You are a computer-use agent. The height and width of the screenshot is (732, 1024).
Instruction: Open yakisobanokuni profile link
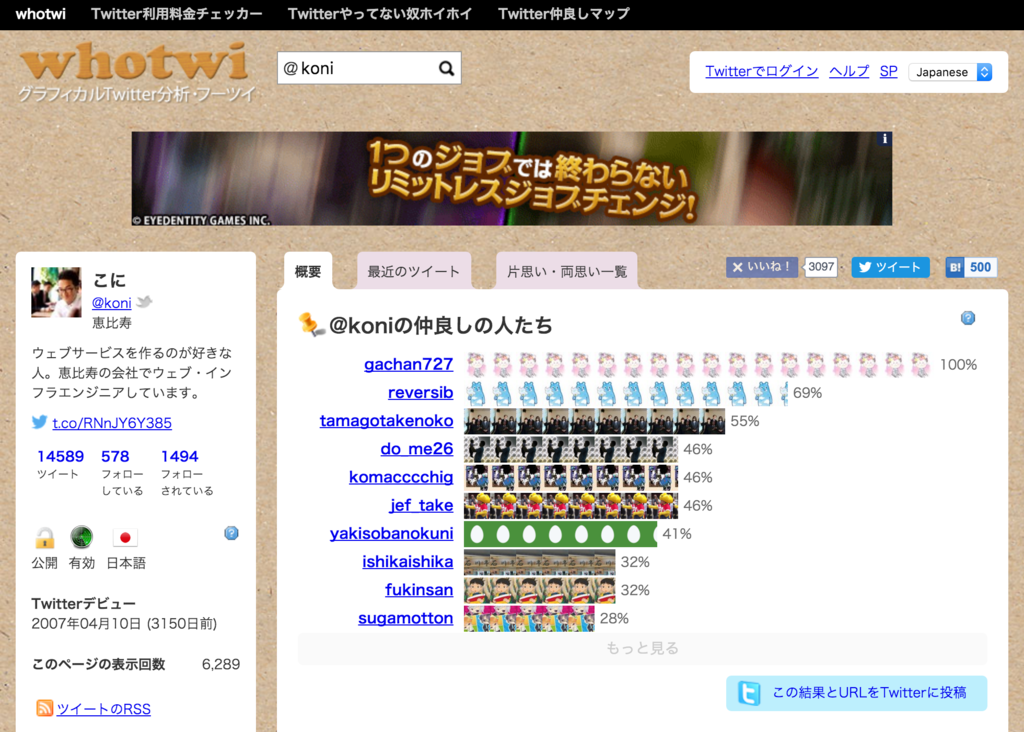[x=391, y=533]
